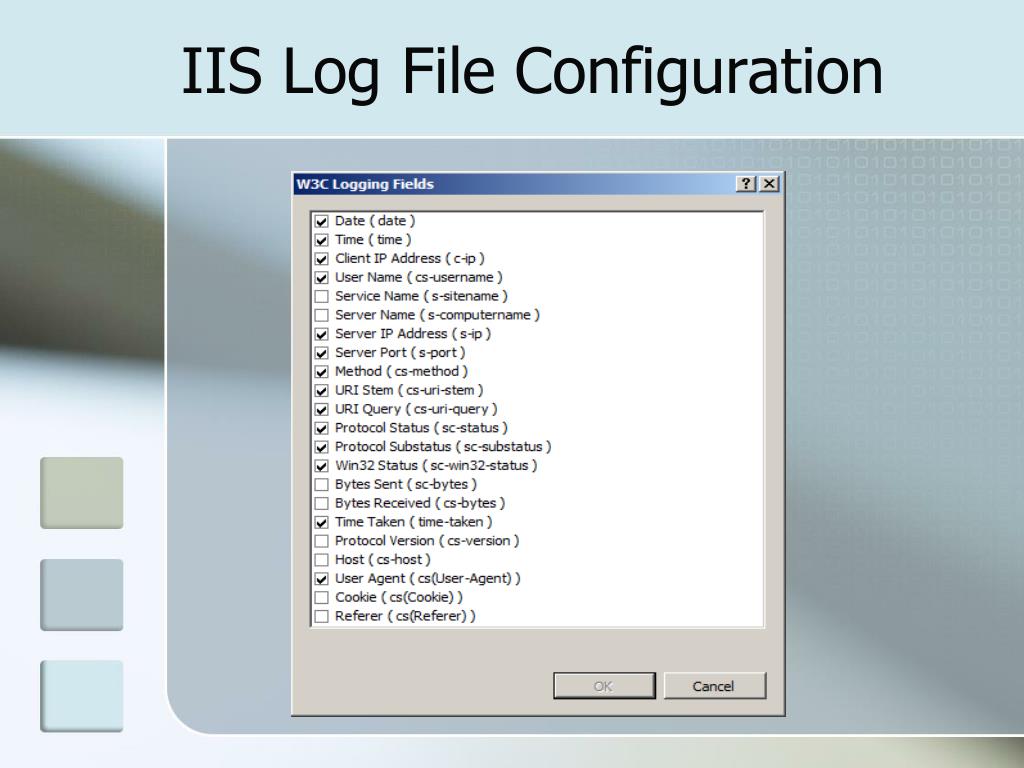Image resolution: width=1024 pixels, height=768 pixels.
Task: Toggle Client IP Address ( c-ip ) checkbox
Action: pos(321,259)
